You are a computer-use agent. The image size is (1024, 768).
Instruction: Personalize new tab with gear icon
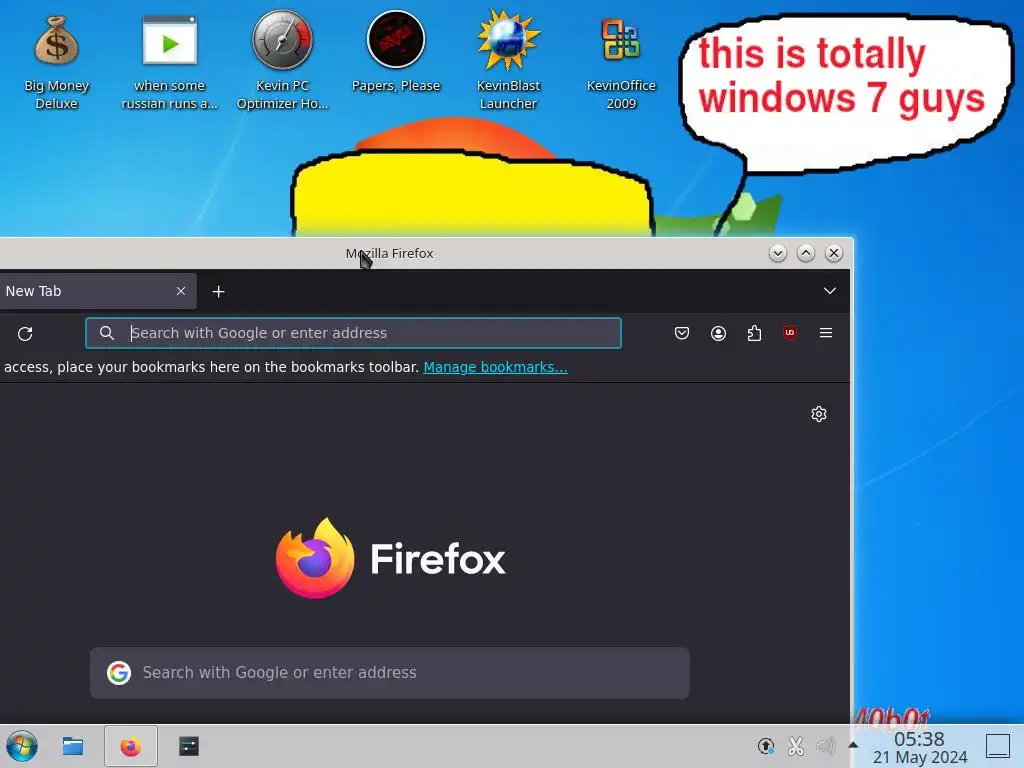(x=819, y=414)
